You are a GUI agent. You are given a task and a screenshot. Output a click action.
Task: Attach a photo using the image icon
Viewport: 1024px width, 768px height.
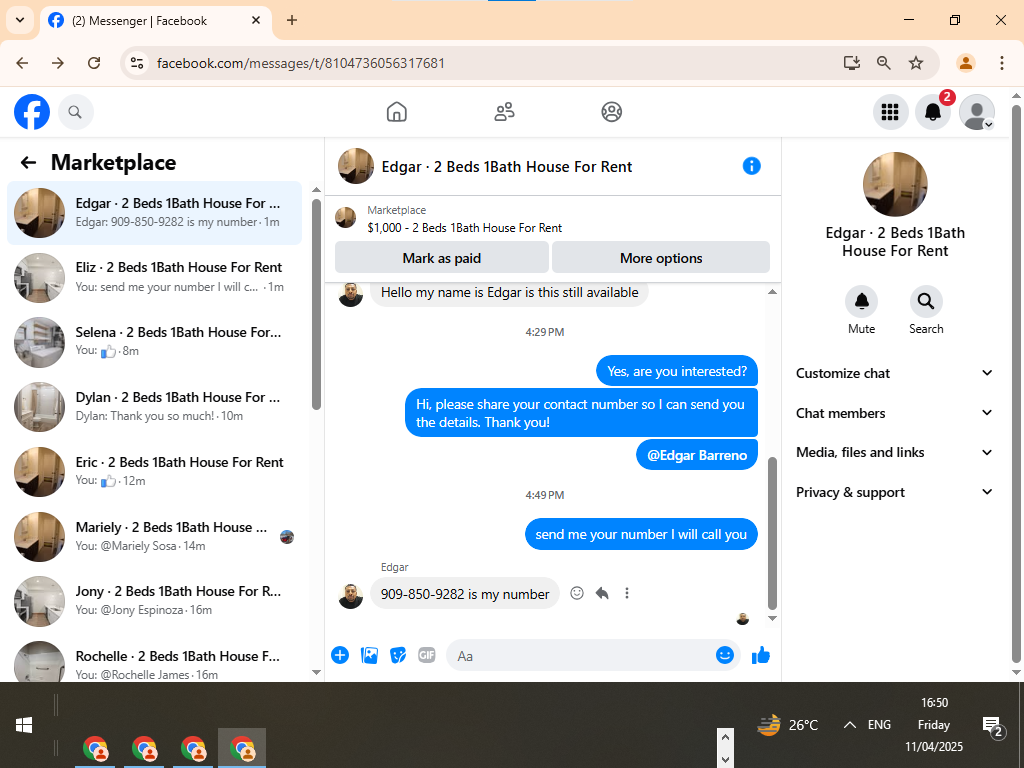[x=369, y=655]
